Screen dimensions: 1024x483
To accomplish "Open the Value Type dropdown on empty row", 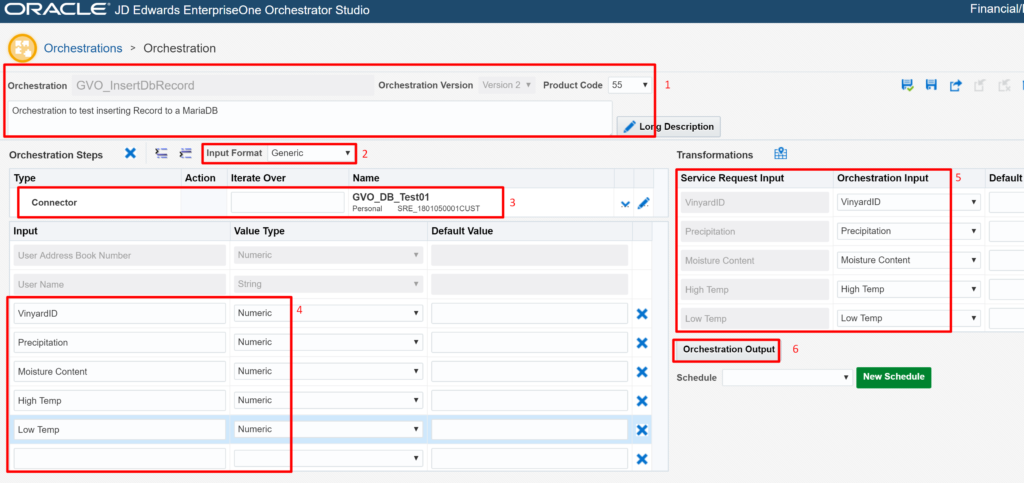I will (328, 458).
